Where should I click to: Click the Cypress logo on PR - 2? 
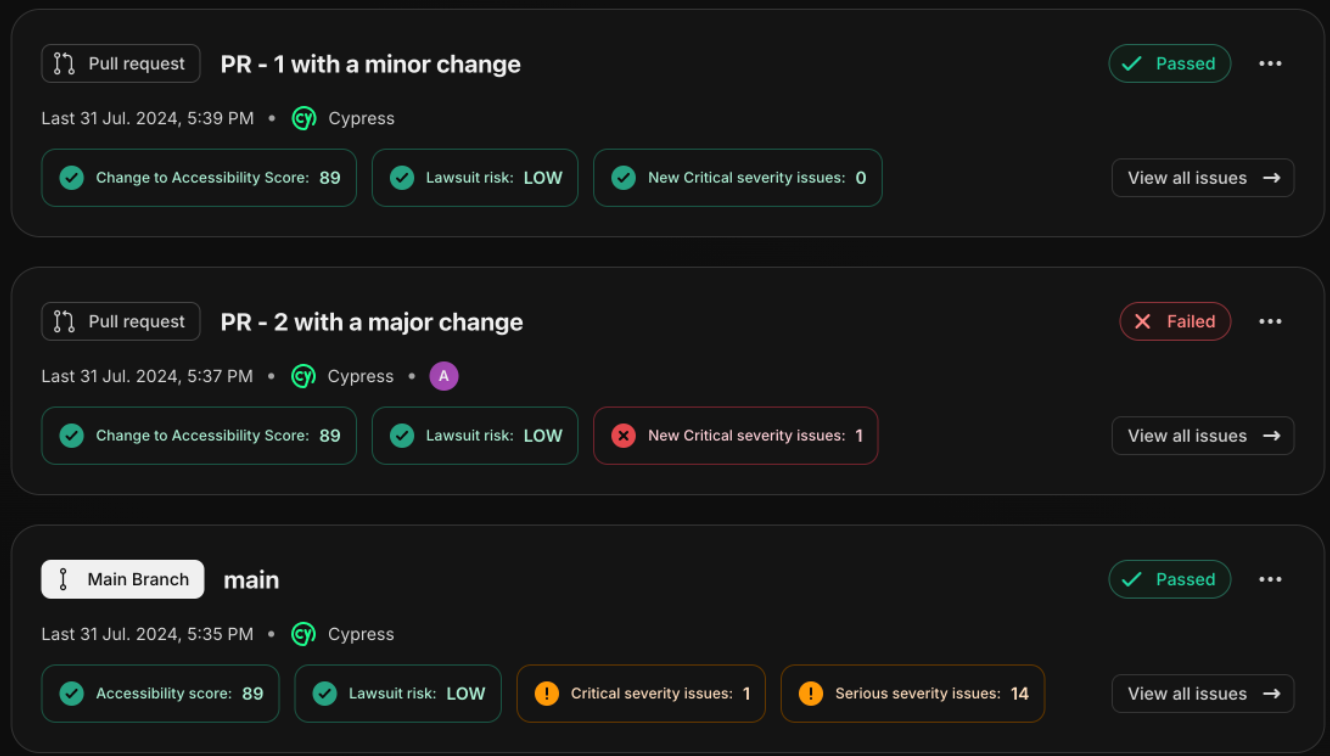303,376
